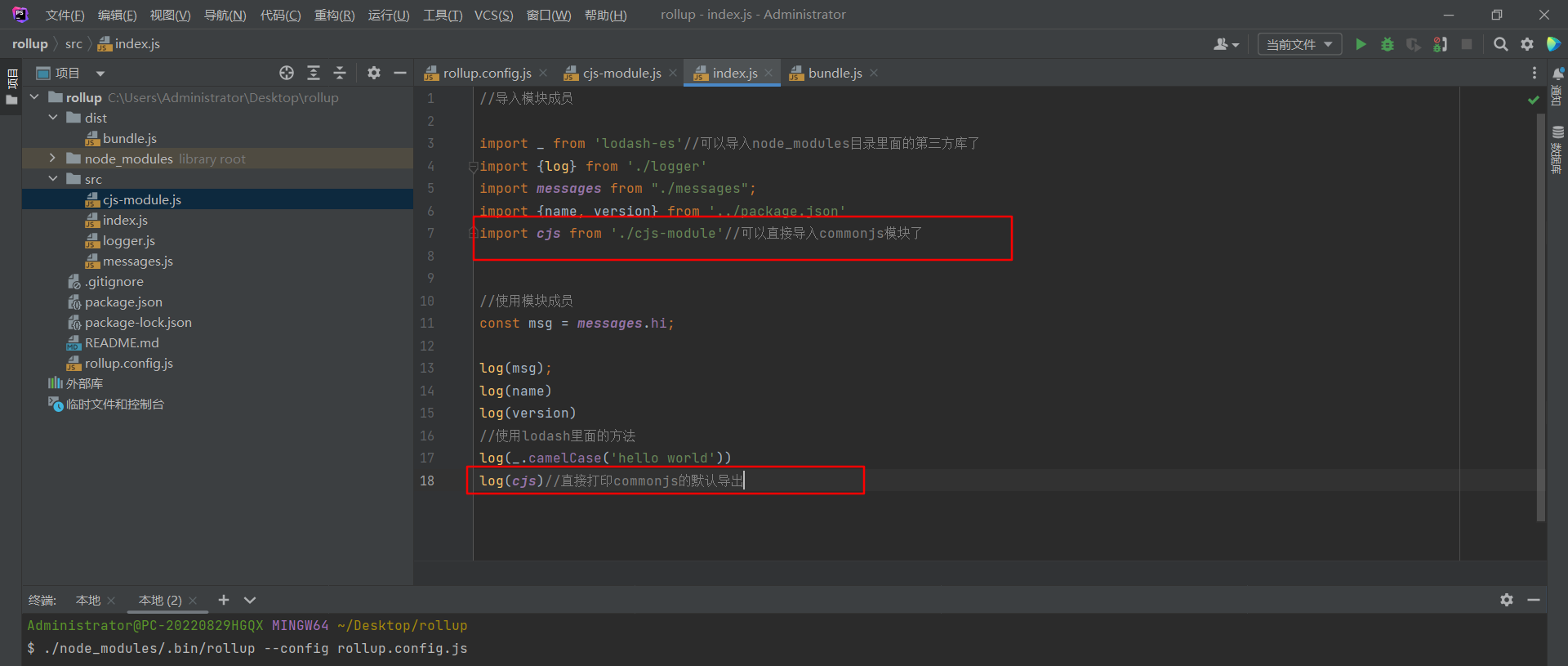Open editor tabs more options menu

[x=1535, y=73]
